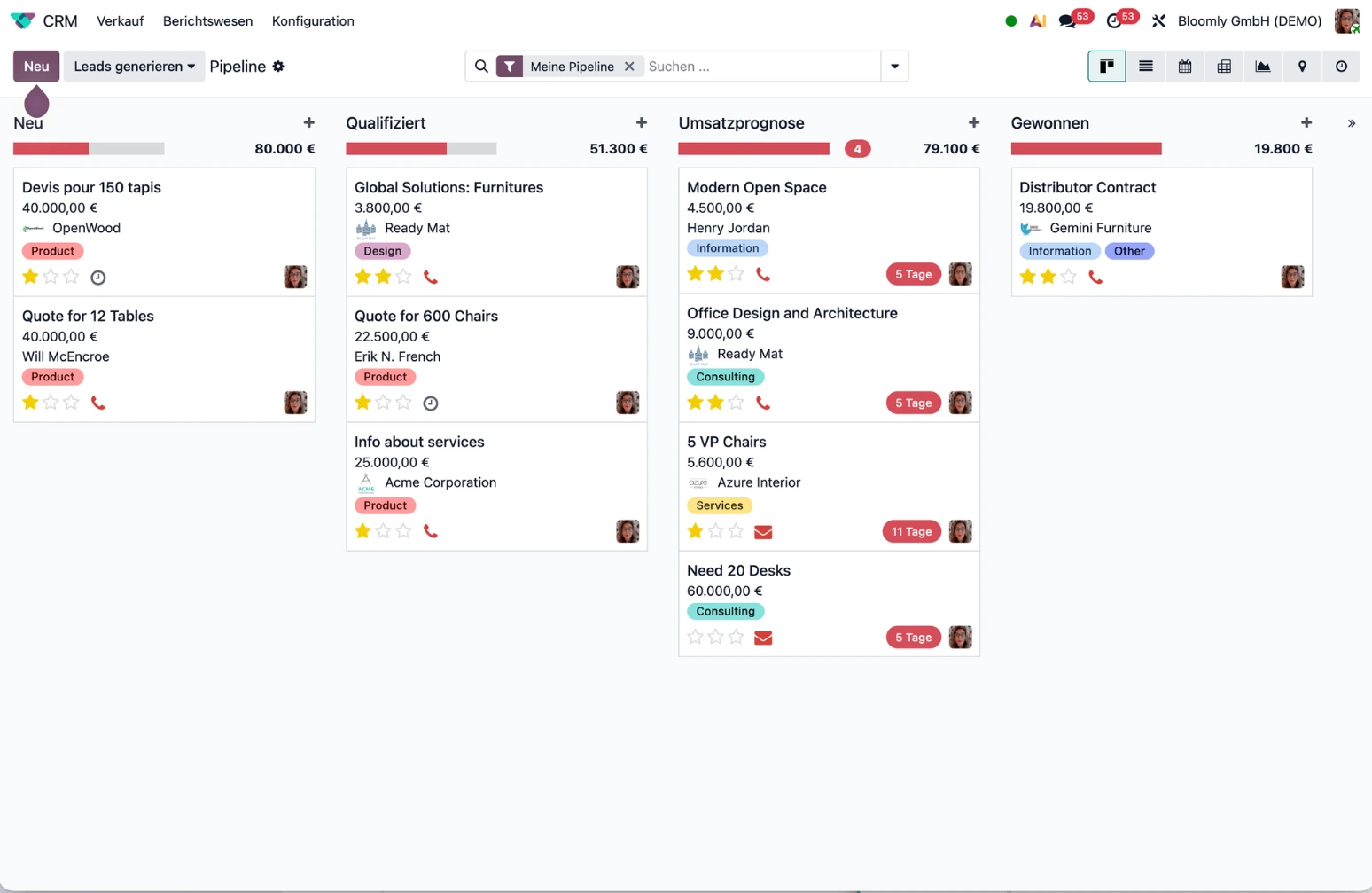Viewport: 1372px width, 893px height.
Task: Open the pipeline settings gear
Action: tap(278, 66)
